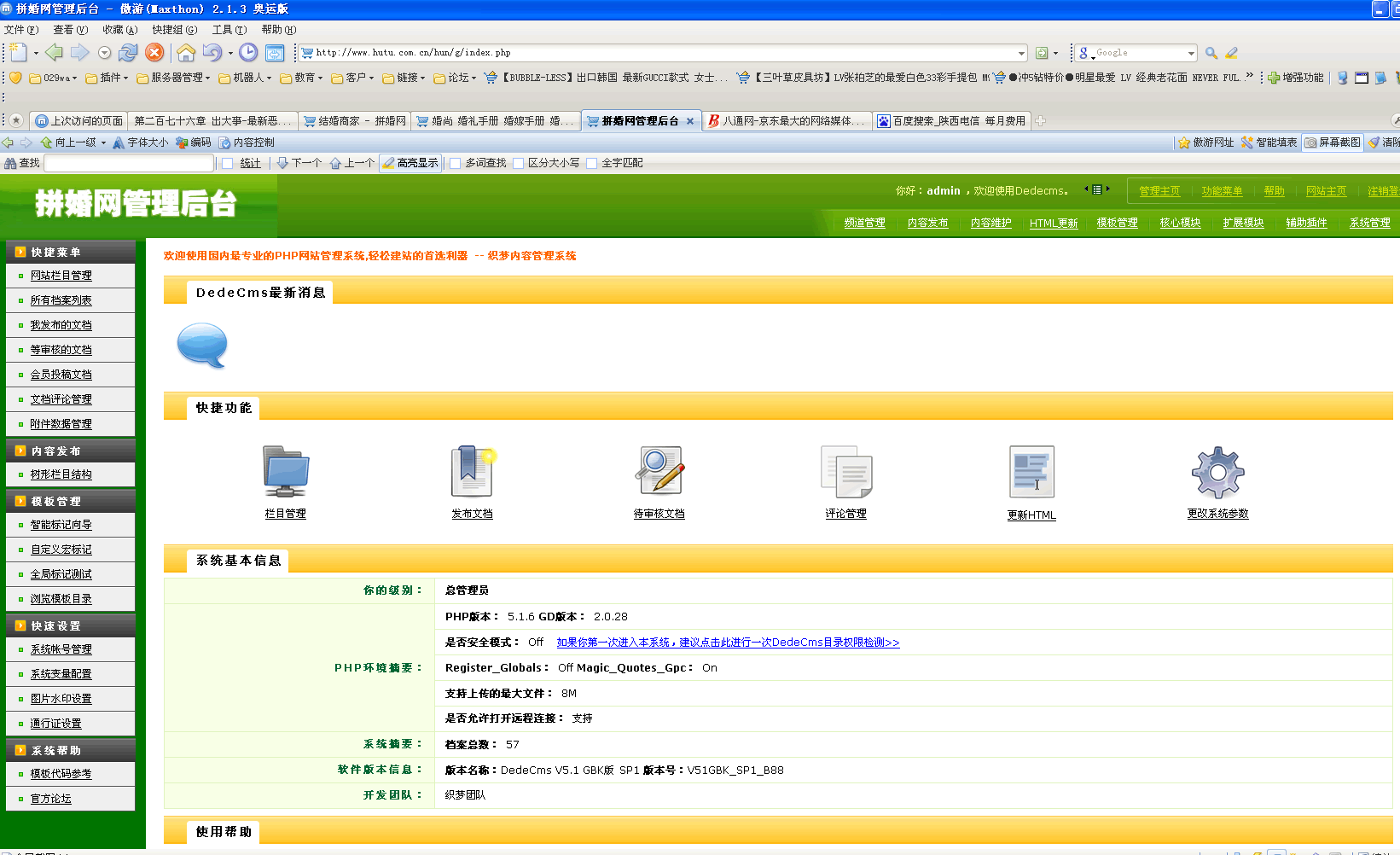Click the 管理主页 link
This screenshot has width=1400, height=855.
(1159, 191)
